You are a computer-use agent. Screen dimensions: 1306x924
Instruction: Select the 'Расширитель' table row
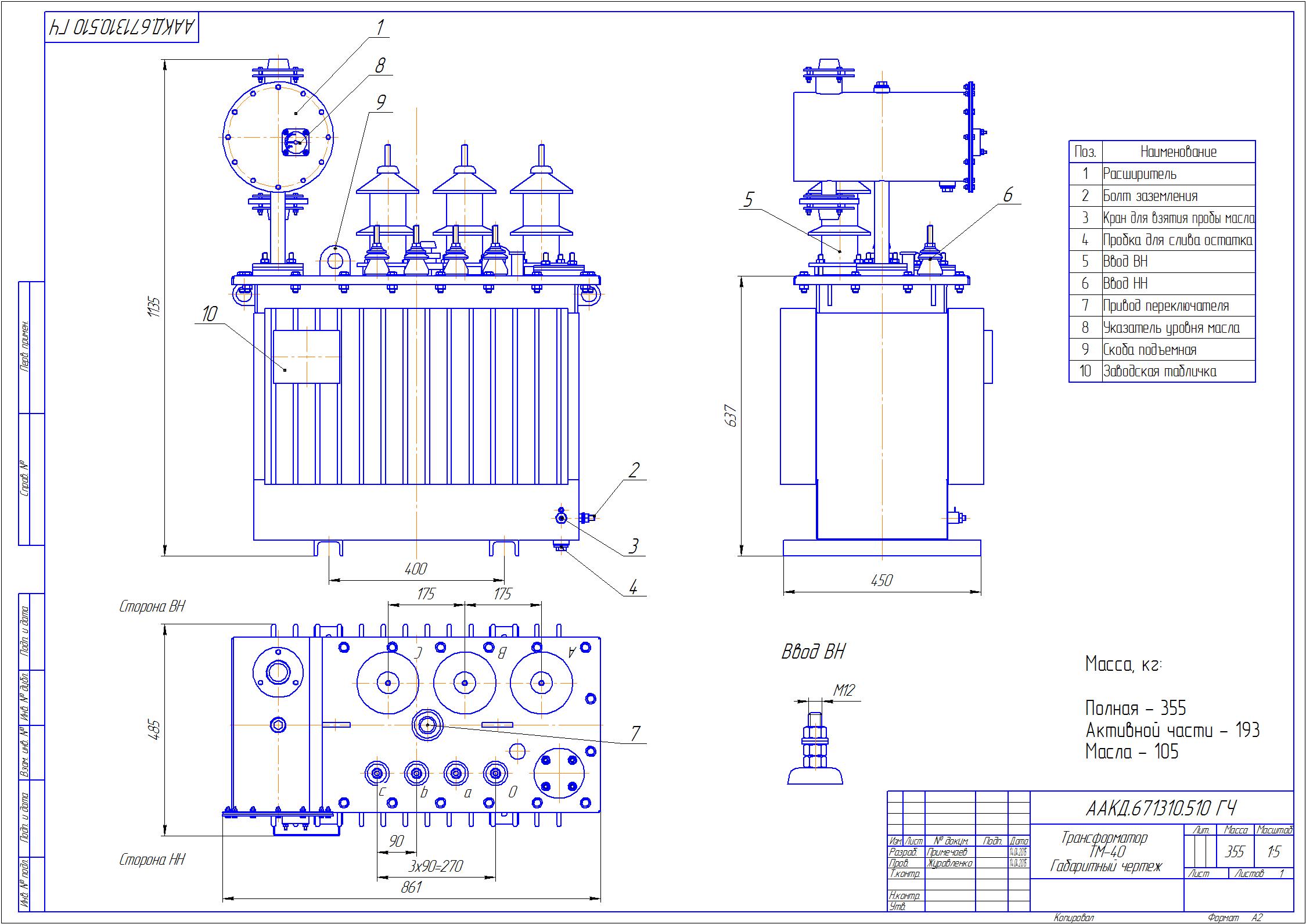coord(1162,174)
